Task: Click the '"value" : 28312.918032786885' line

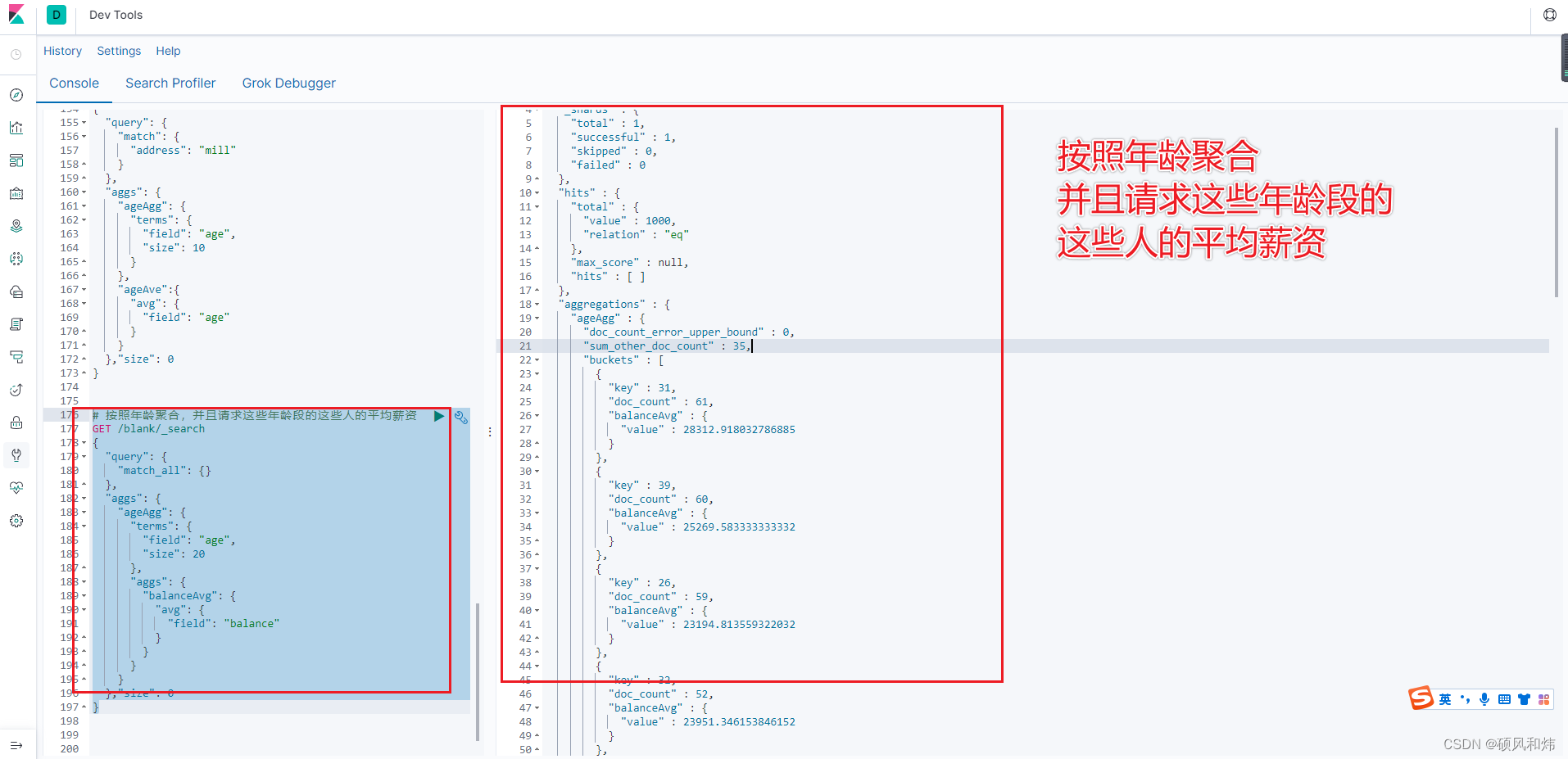Action: 708,430
